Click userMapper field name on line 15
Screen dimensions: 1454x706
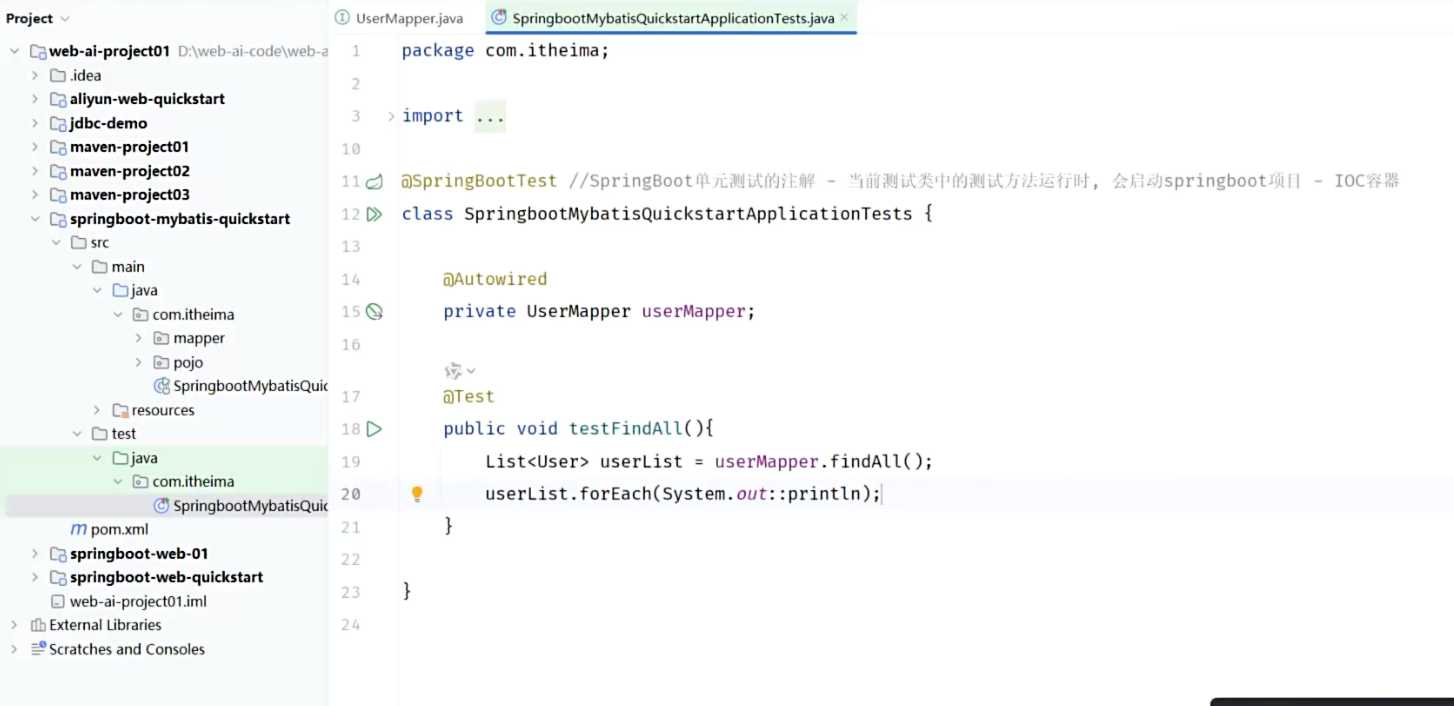(694, 311)
